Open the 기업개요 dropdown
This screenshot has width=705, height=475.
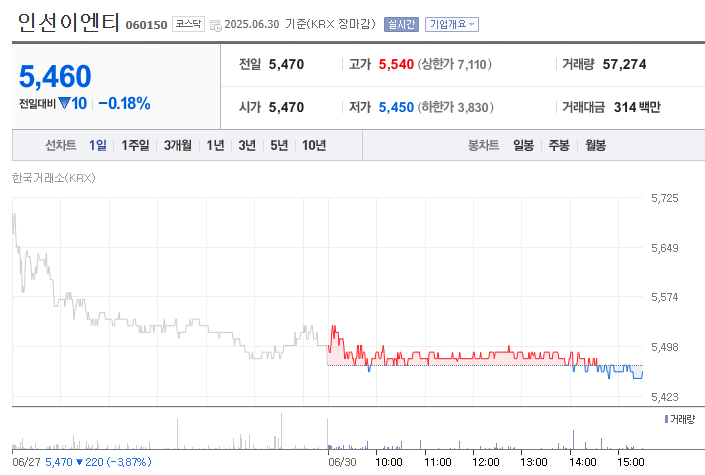(451, 24)
